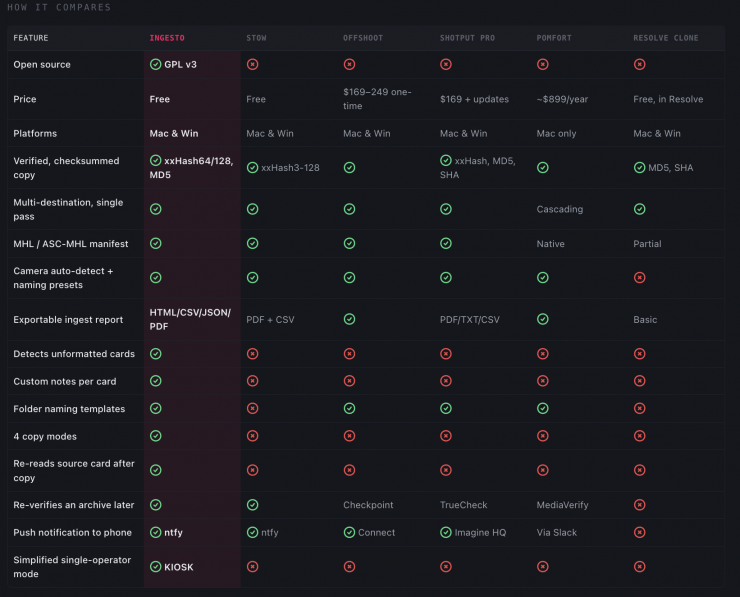The width and height of the screenshot is (740, 597).
Task: Click the ~$899/year price cell
Action: click(x=562, y=99)
